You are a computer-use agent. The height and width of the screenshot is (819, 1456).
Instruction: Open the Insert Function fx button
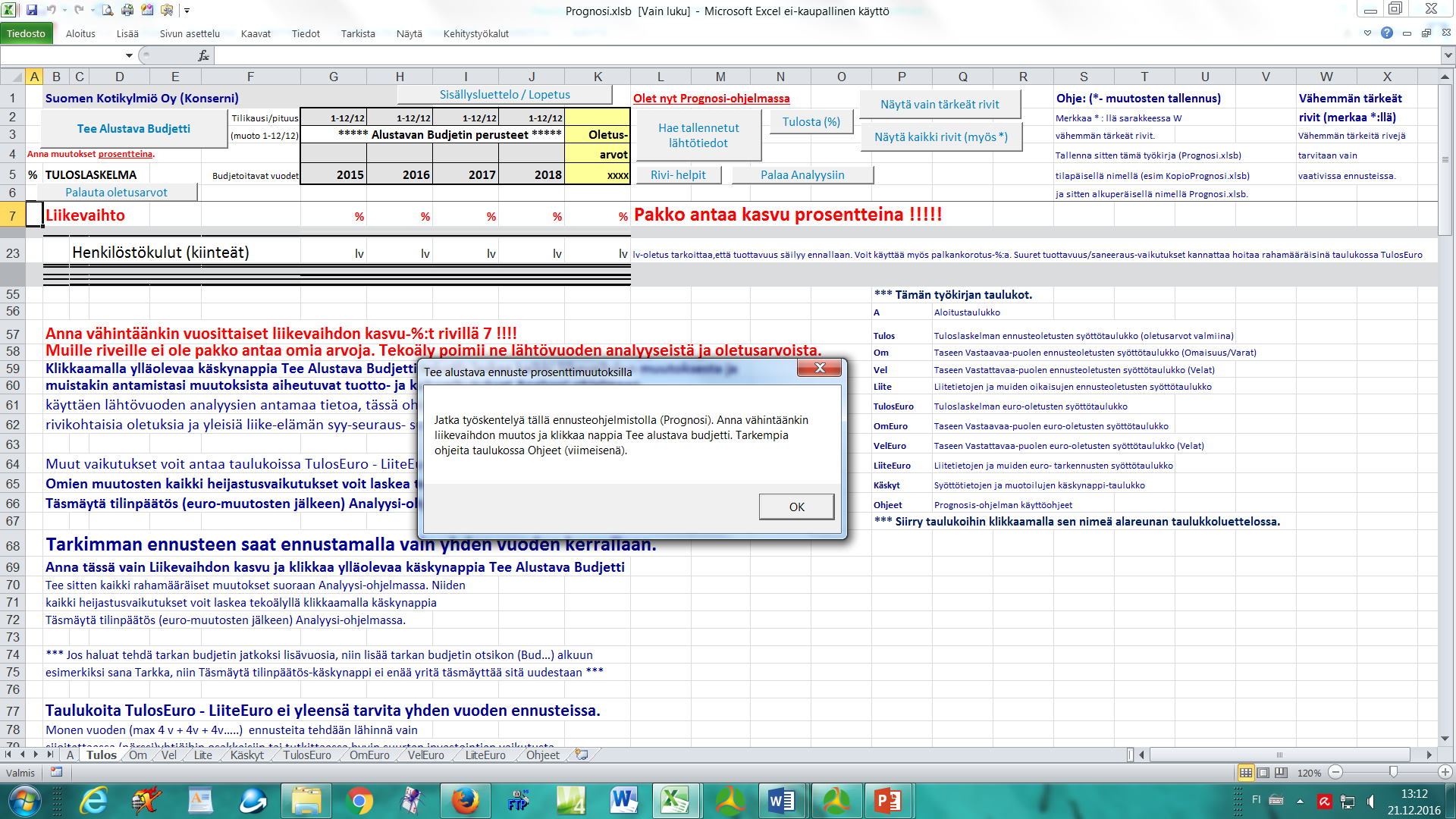point(203,55)
